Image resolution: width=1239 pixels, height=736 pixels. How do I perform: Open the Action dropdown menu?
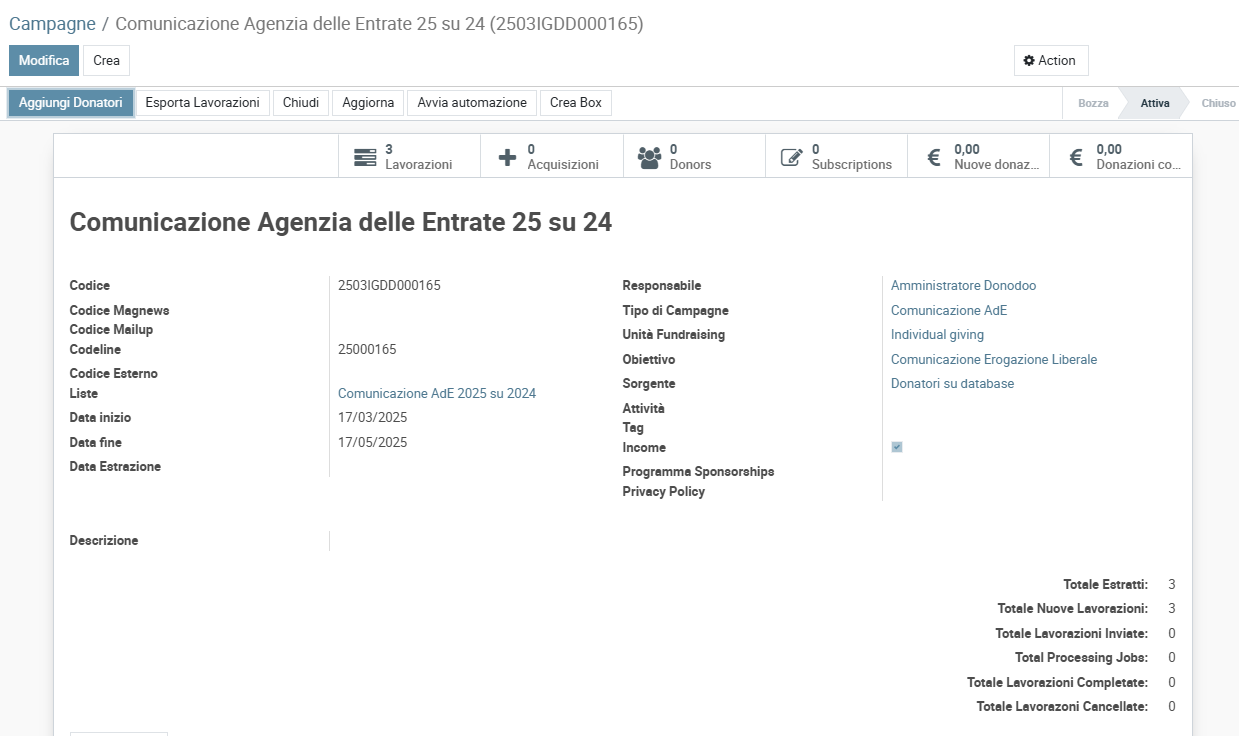pyautogui.click(x=1050, y=61)
